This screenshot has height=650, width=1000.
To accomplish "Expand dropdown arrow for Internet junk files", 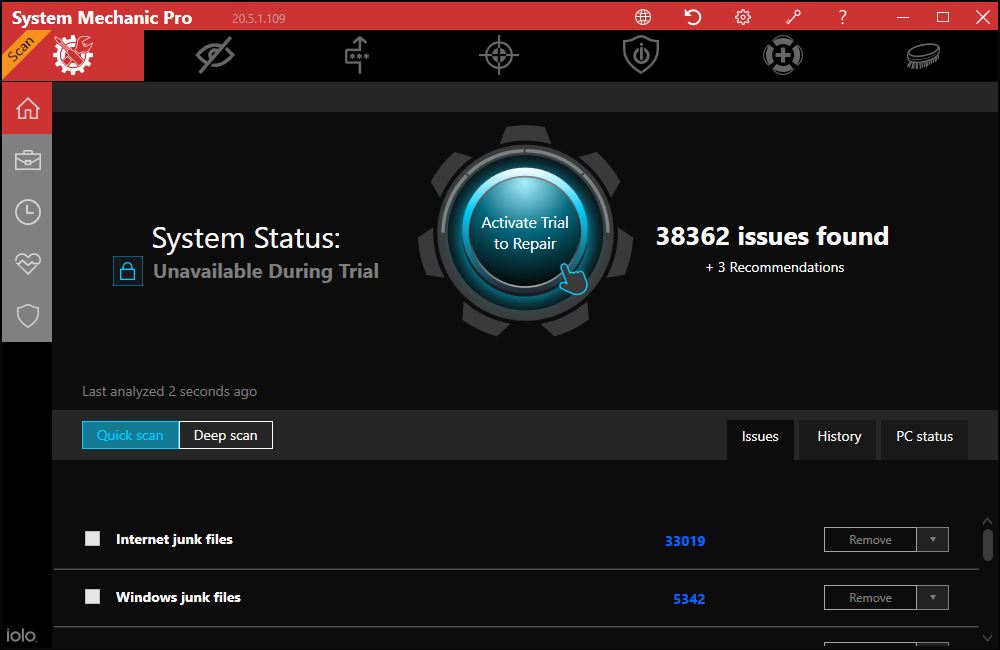I will pyautogui.click(x=932, y=540).
